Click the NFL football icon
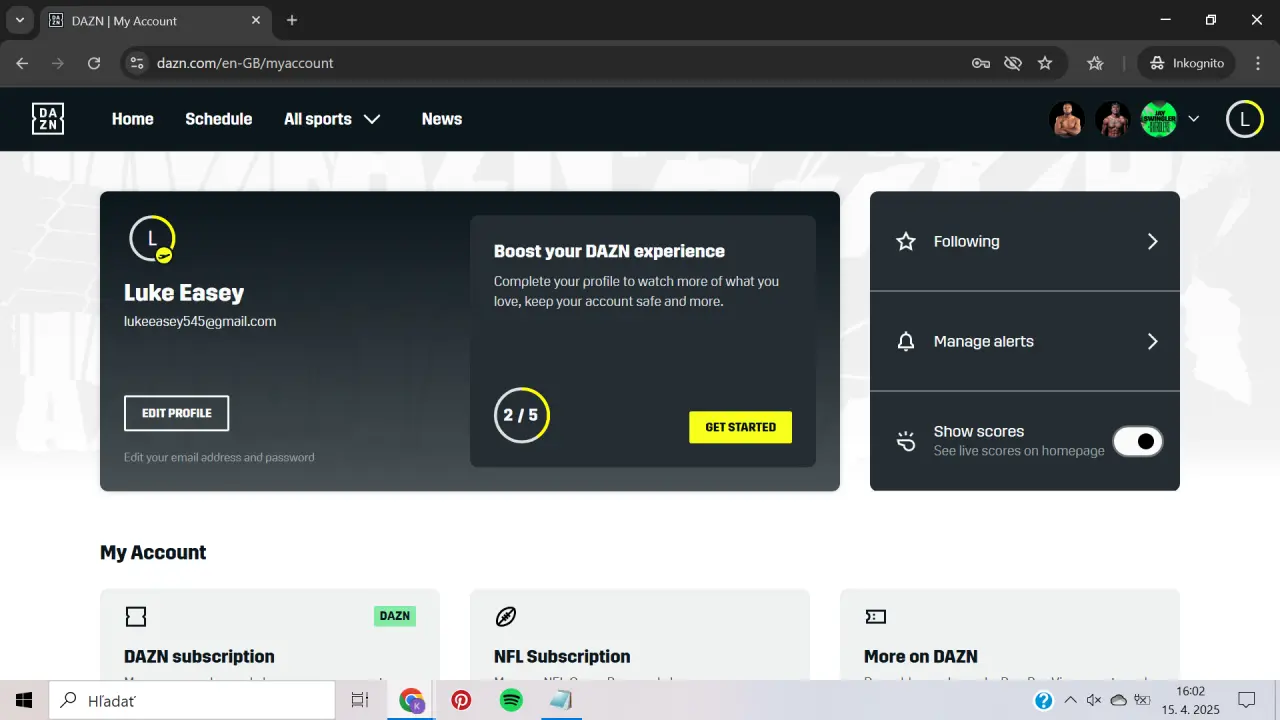The image size is (1280, 720). click(506, 617)
